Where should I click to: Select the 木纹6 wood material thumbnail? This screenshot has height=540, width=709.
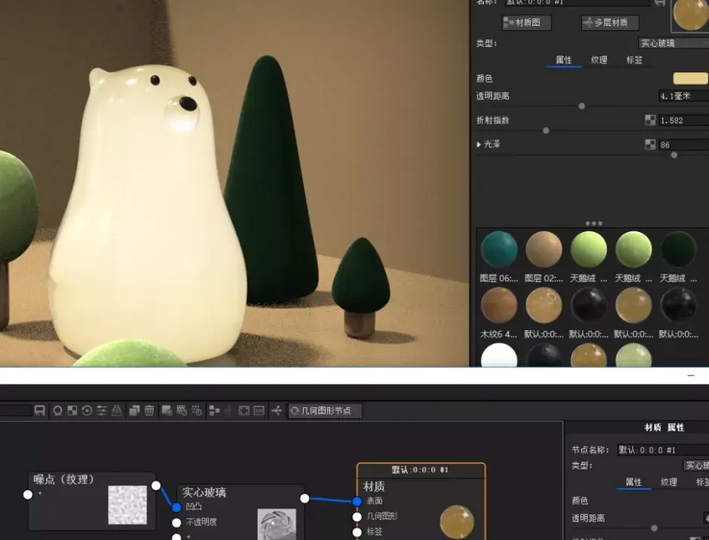tap(499, 306)
